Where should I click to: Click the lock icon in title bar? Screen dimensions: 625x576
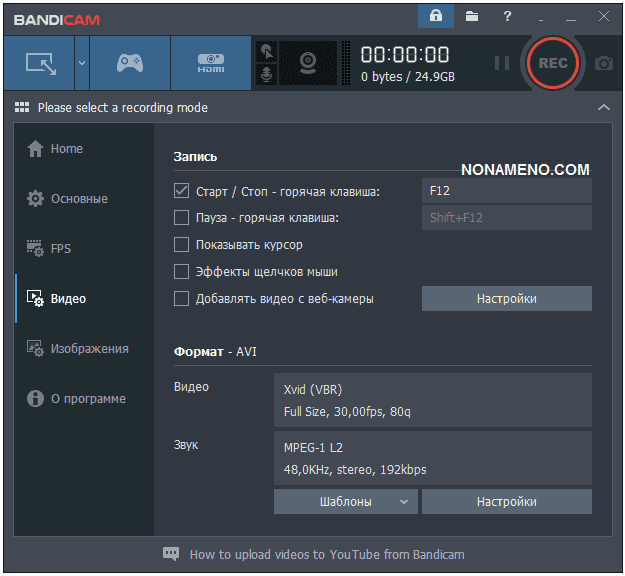436,16
